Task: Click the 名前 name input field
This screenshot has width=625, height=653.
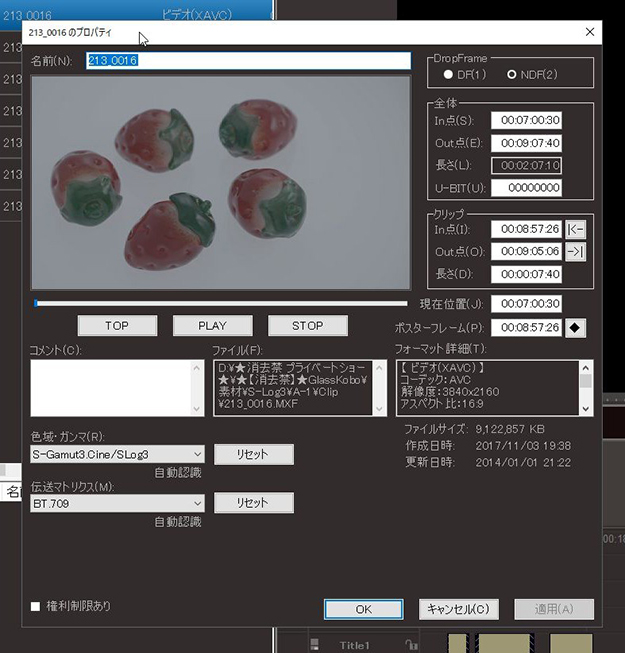Action: (x=248, y=61)
